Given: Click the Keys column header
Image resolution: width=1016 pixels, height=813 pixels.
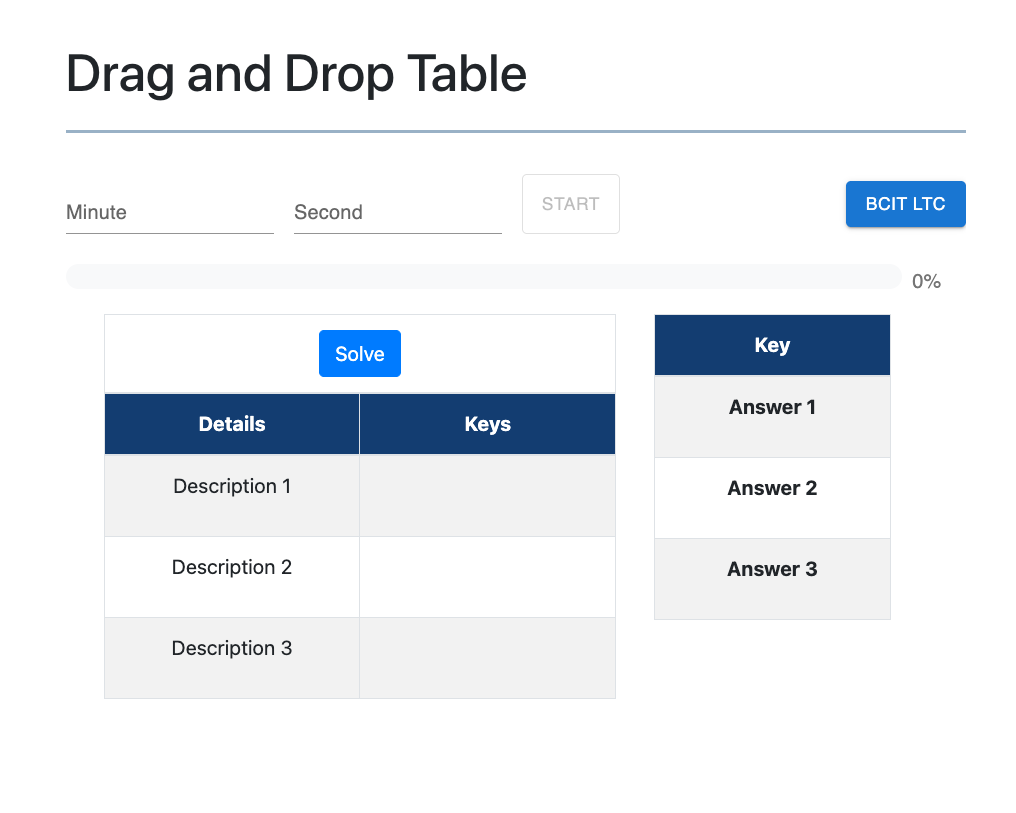Looking at the screenshot, I should click(487, 423).
